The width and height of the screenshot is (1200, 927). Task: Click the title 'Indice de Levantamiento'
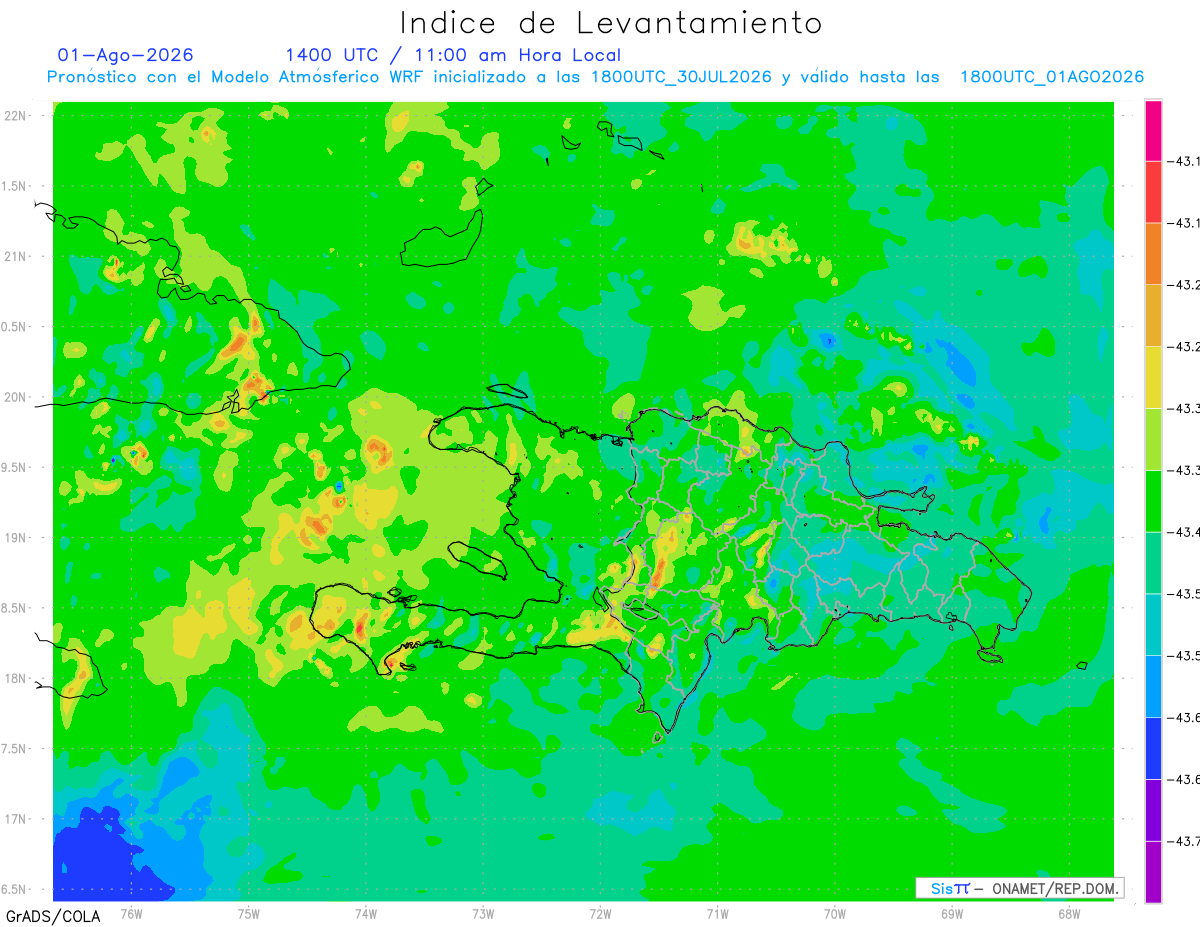coord(611,23)
